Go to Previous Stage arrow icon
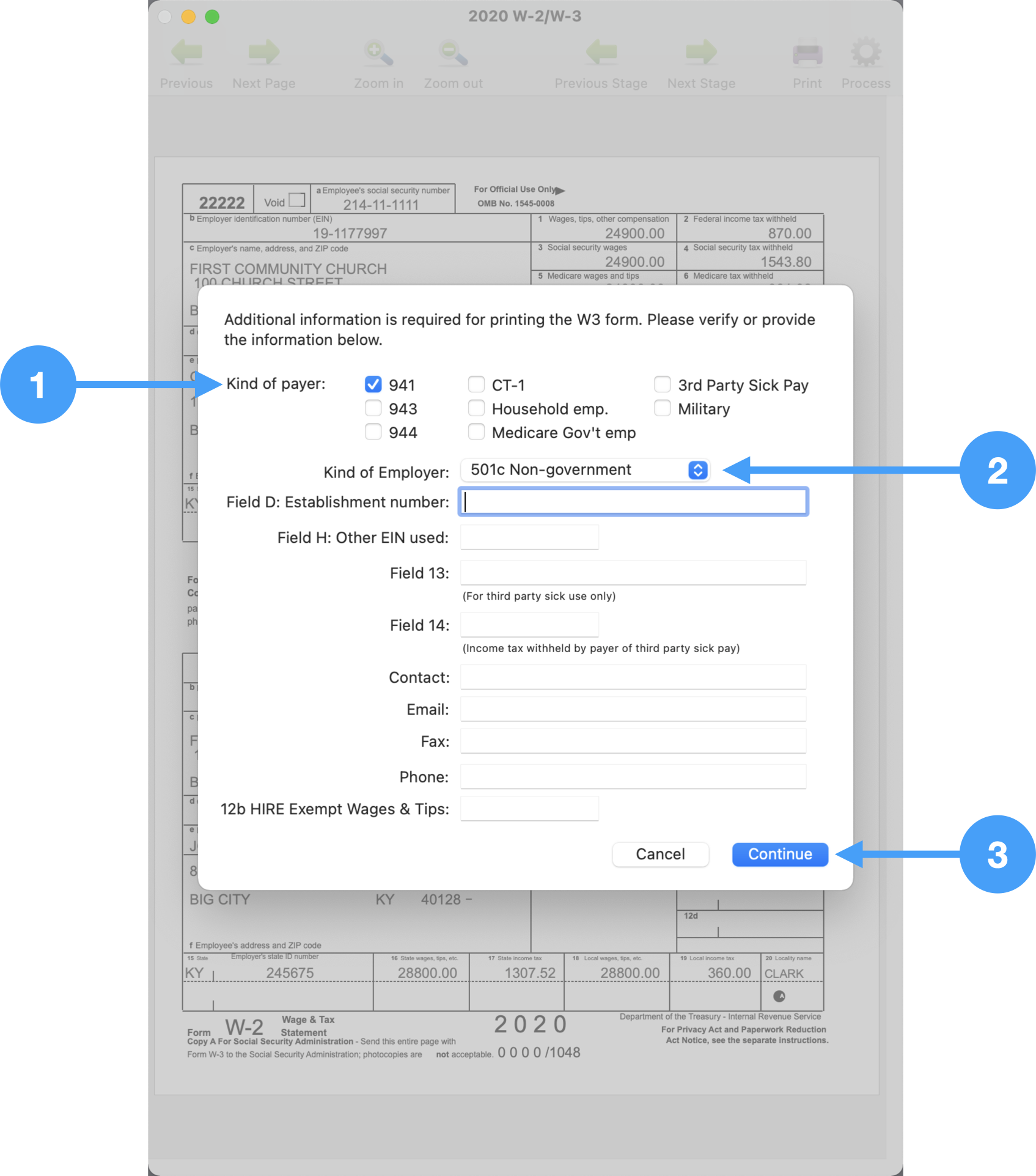 click(x=600, y=53)
